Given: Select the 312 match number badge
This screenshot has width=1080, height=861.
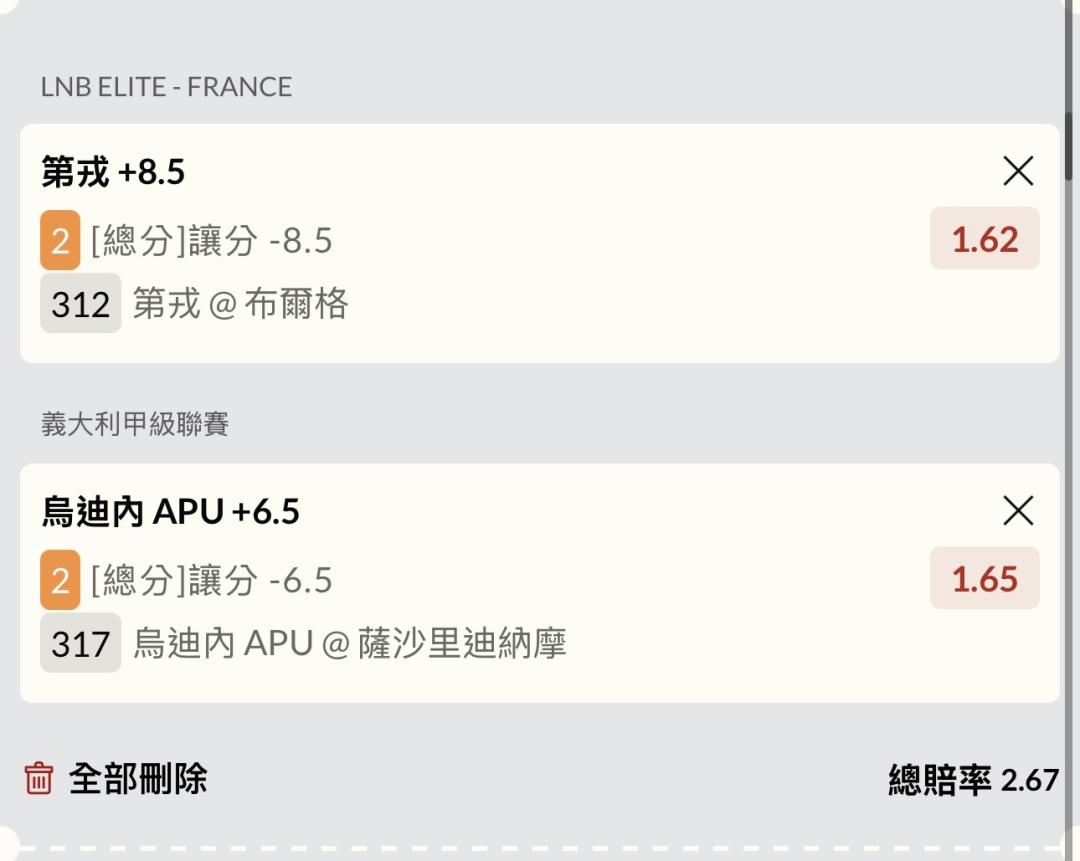Looking at the screenshot, I should coord(80,303).
